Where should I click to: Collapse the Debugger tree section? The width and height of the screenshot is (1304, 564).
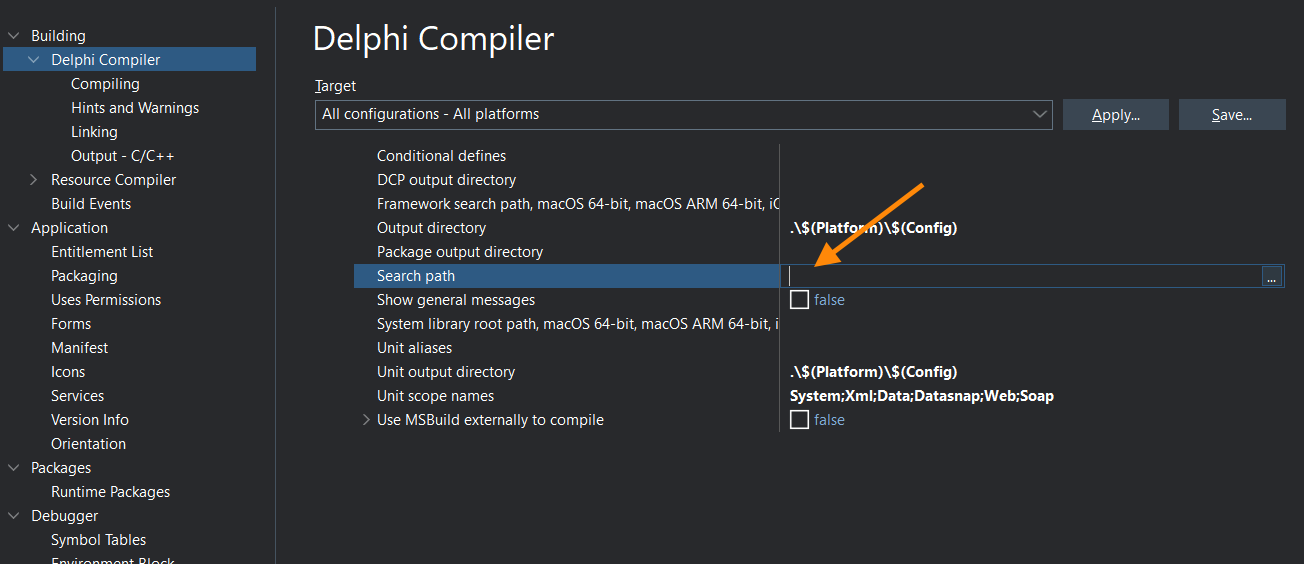coord(14,516)
